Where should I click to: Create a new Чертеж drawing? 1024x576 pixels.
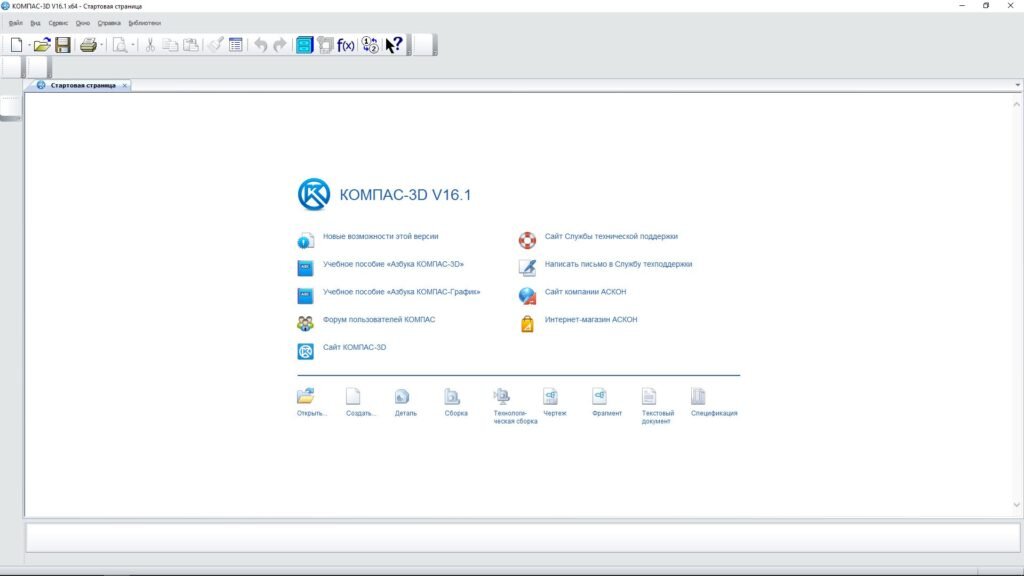coord(551,396)
